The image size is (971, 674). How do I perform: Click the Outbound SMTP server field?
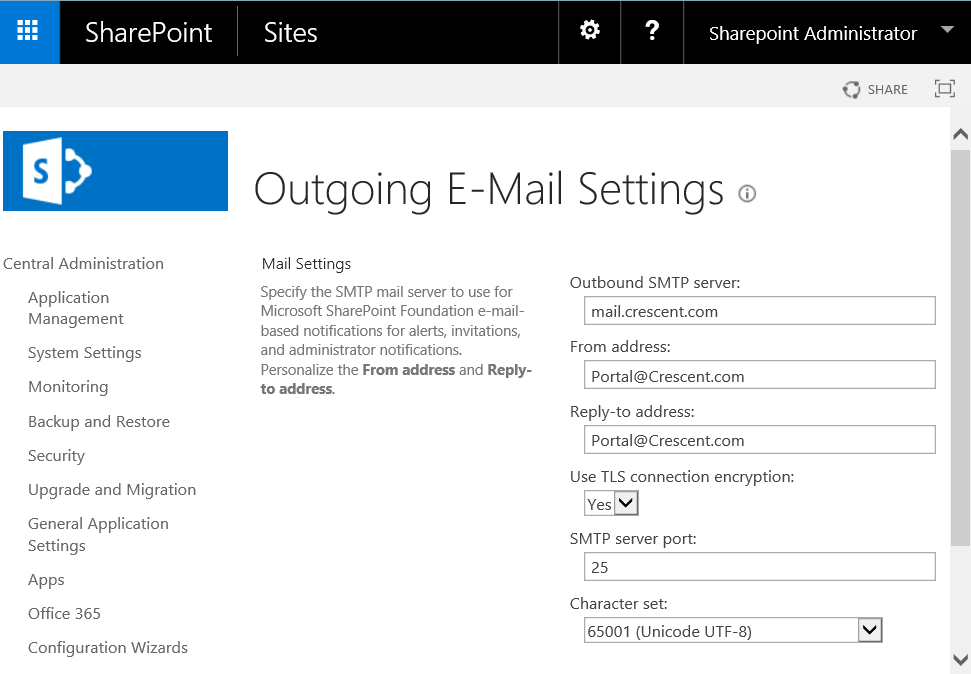(x=759, y=311)
